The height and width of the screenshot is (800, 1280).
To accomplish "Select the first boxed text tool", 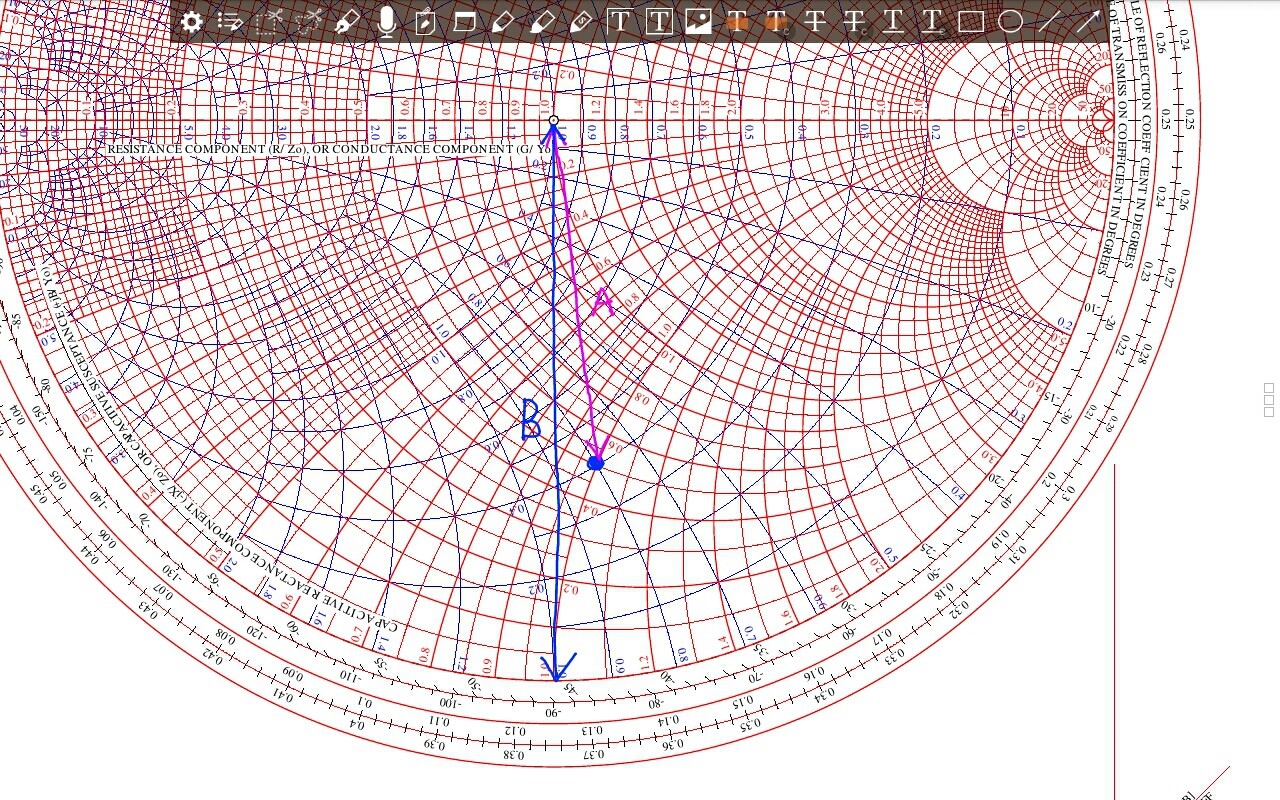I will [619, 21].
